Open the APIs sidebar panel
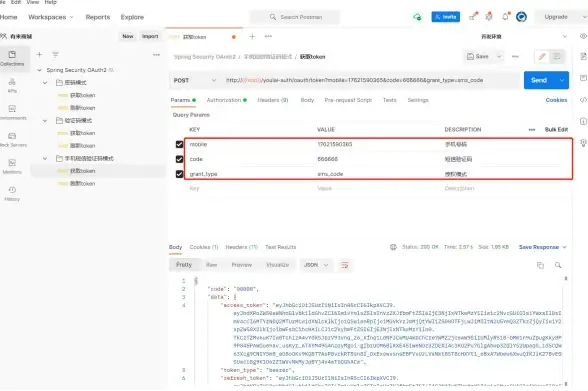Viewport: 588px width, 391px height. [12, 85]
